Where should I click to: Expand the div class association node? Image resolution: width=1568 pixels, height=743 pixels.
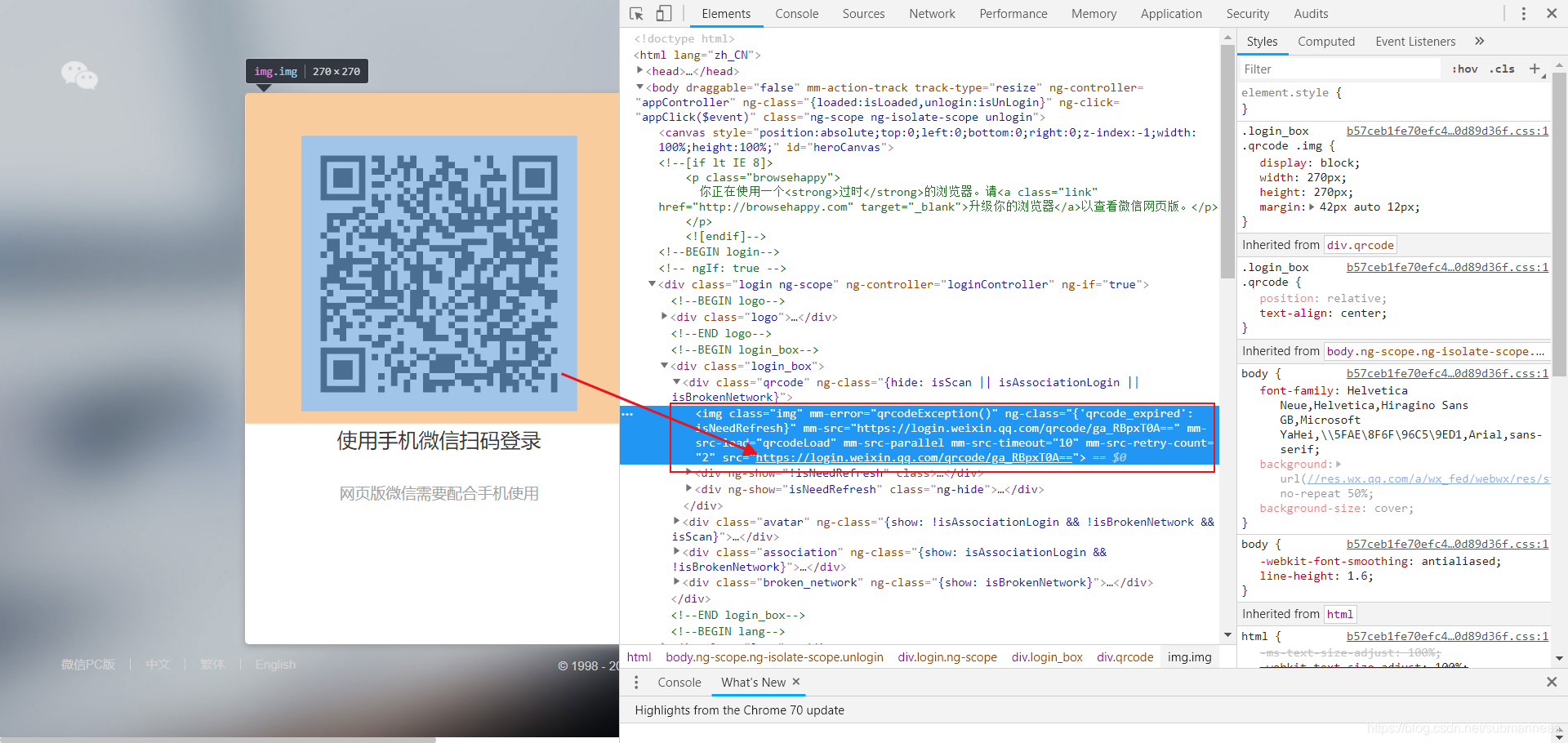pos(676,552)
